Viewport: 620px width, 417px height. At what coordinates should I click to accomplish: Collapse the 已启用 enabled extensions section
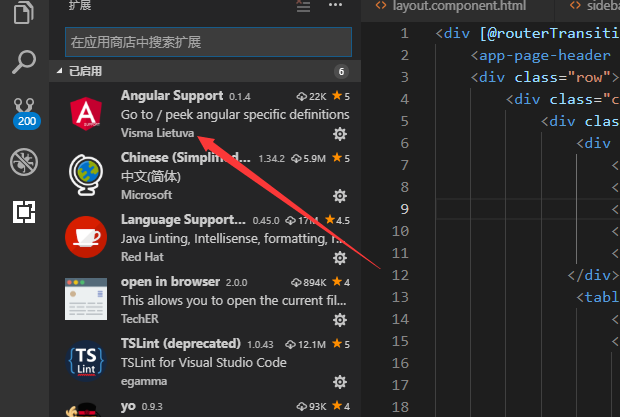(x=205, y=71)
